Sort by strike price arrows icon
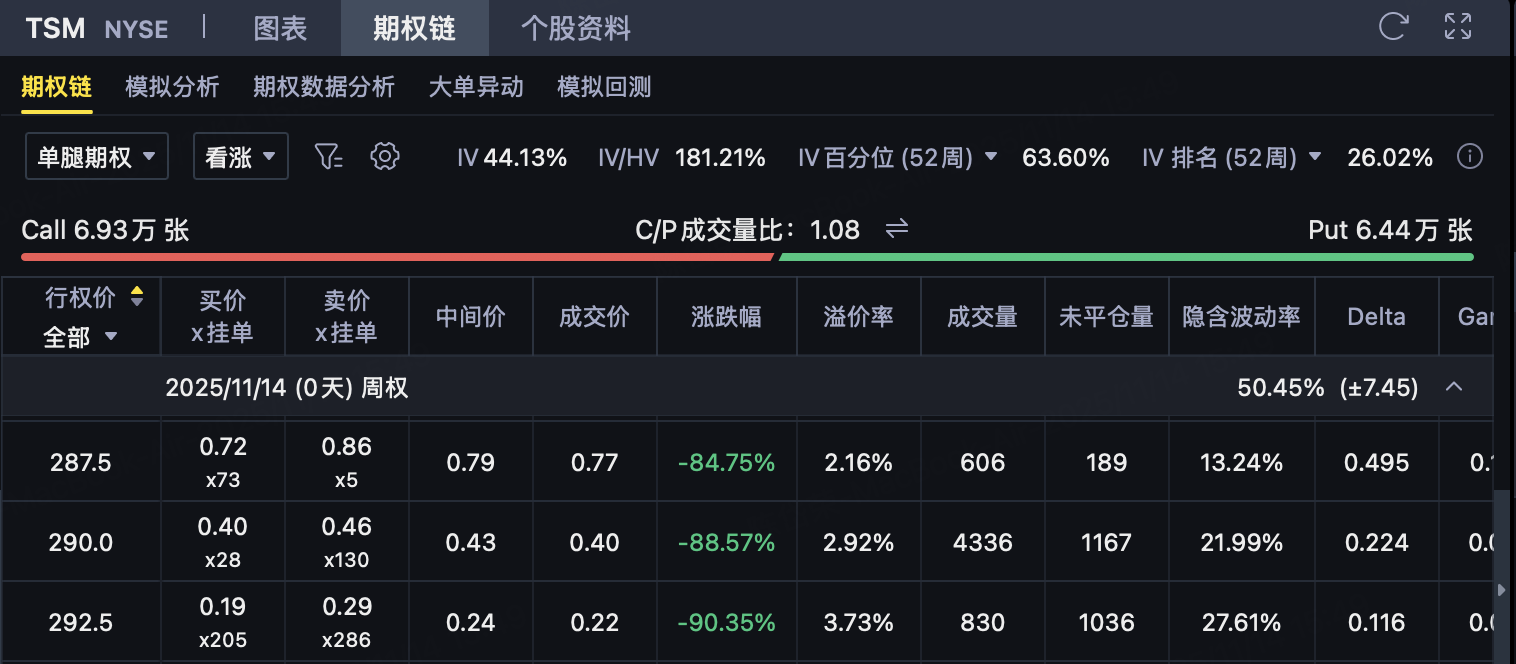Viewport: 1516px width, 664px height. [x=137, y=297]
